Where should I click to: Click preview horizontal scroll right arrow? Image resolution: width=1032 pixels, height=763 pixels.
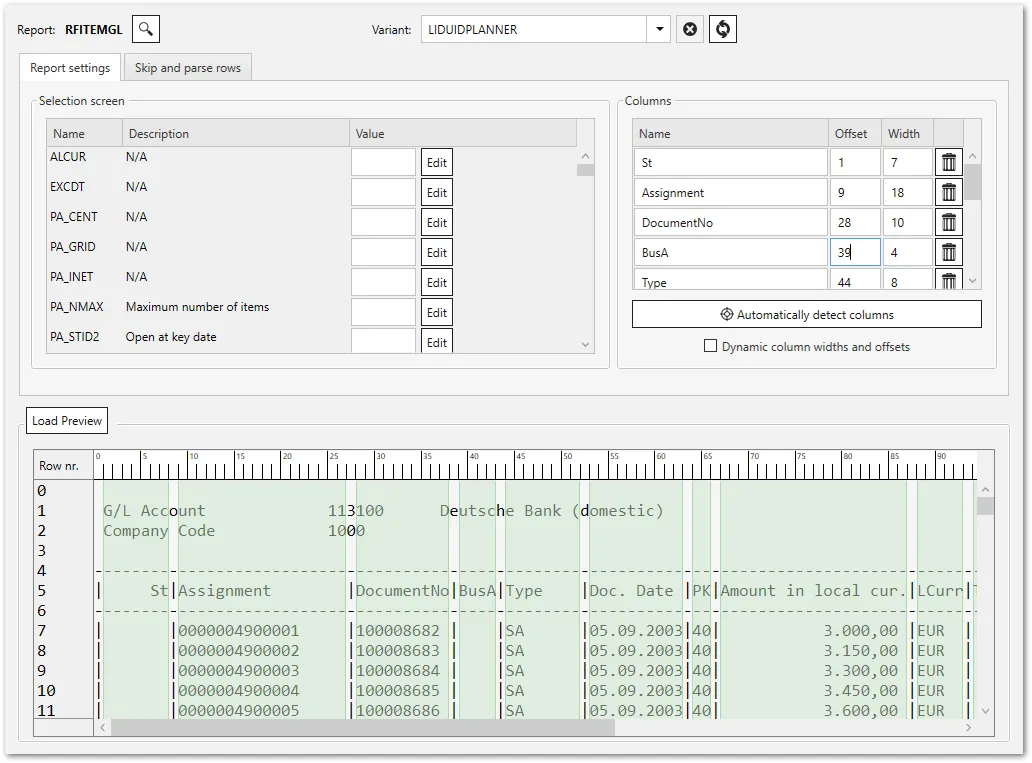pos(968,727)
